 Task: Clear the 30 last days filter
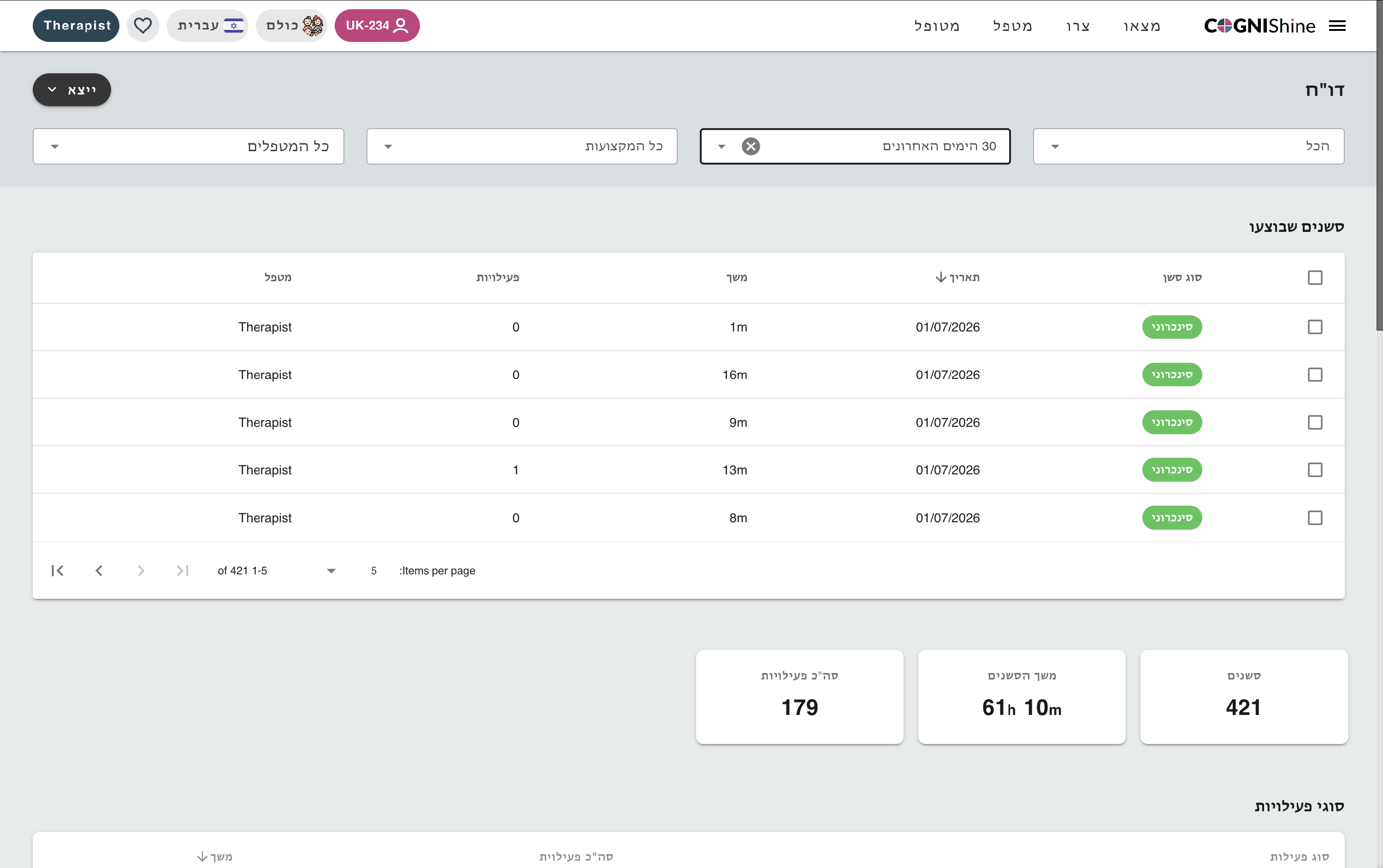pyautogui.click(x=751, y=147)
